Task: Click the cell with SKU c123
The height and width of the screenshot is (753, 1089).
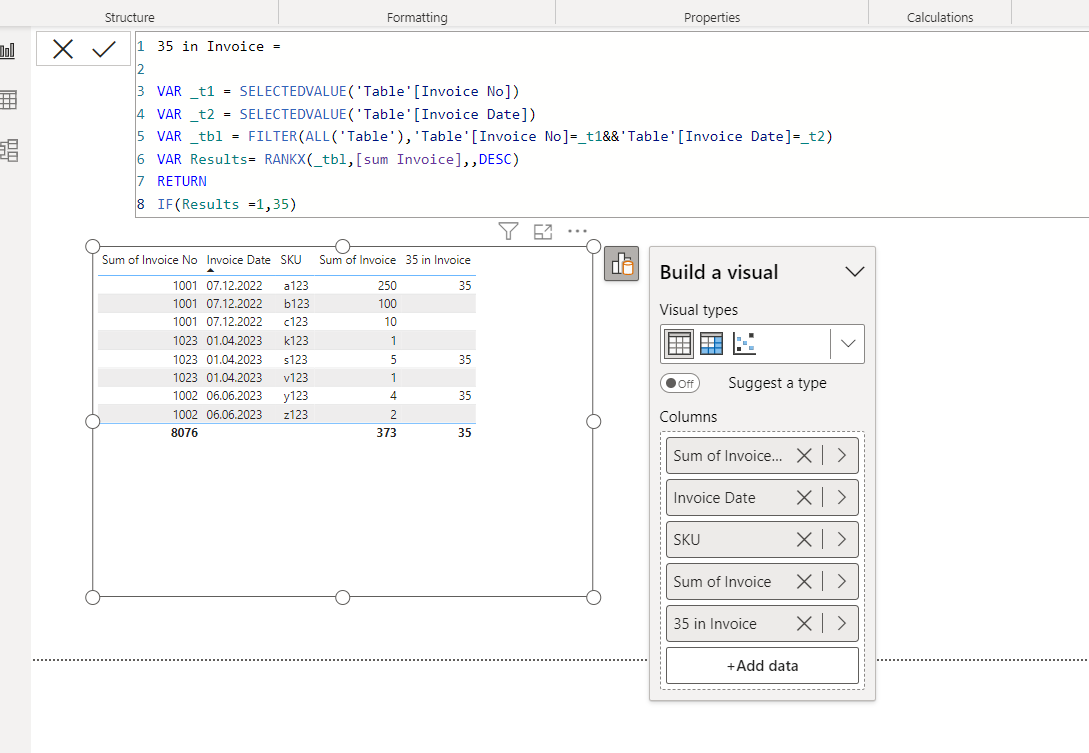Action: coord(296,322)
